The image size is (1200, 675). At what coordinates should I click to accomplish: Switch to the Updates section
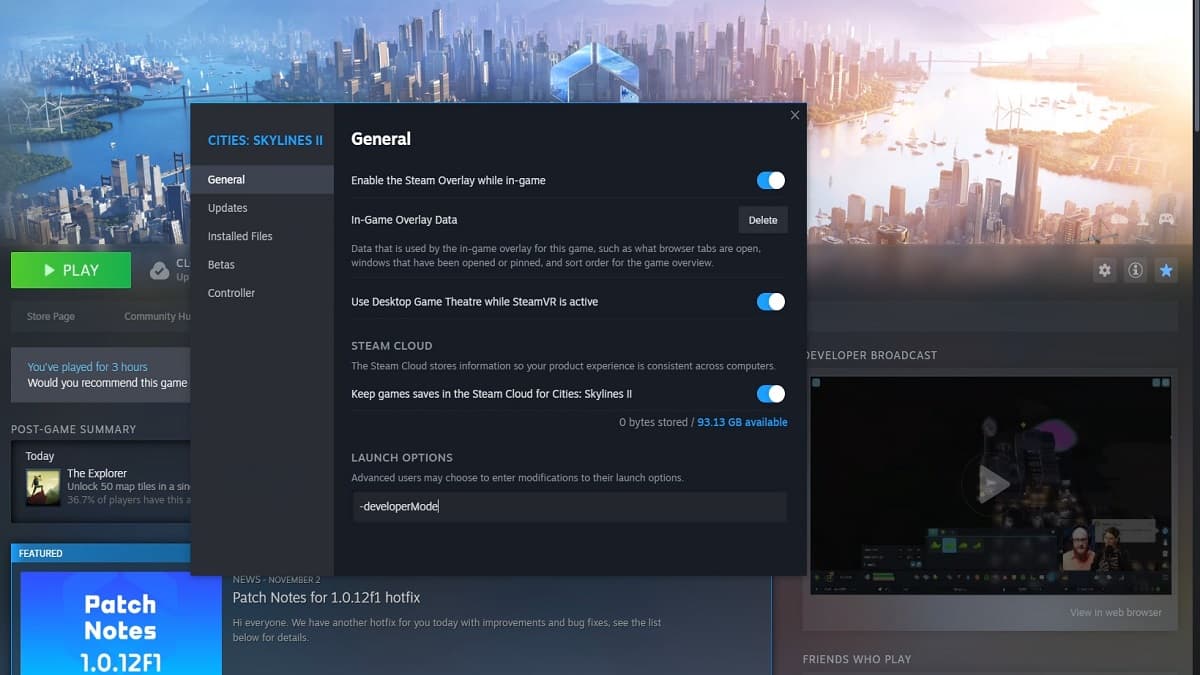[227, 207]
